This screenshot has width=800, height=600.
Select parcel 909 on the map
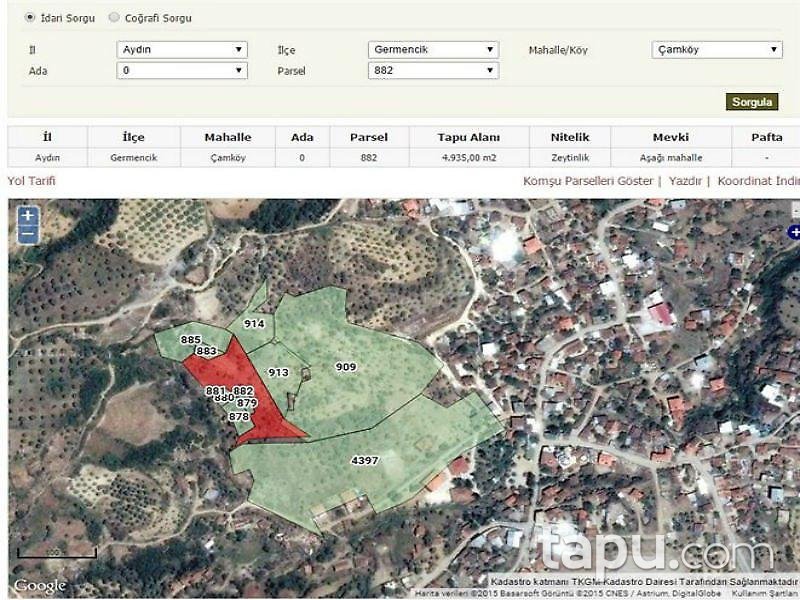click(346, 367)
